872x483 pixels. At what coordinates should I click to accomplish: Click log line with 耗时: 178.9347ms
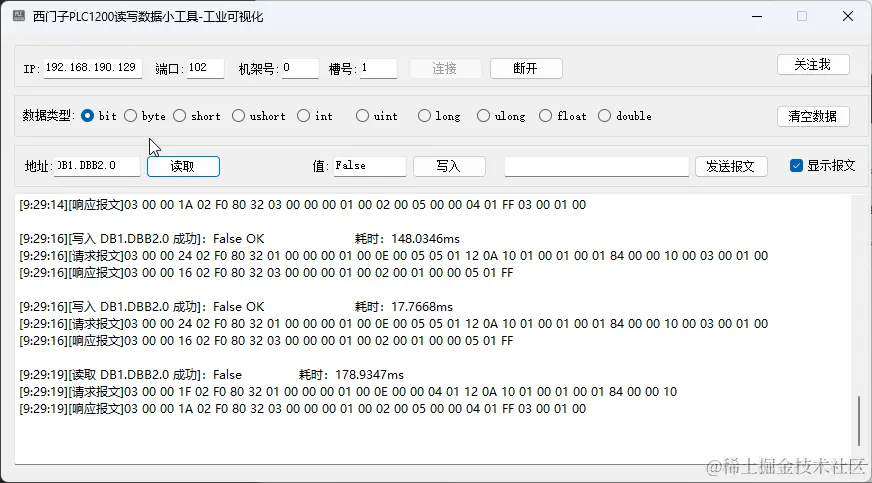point(212,375)
